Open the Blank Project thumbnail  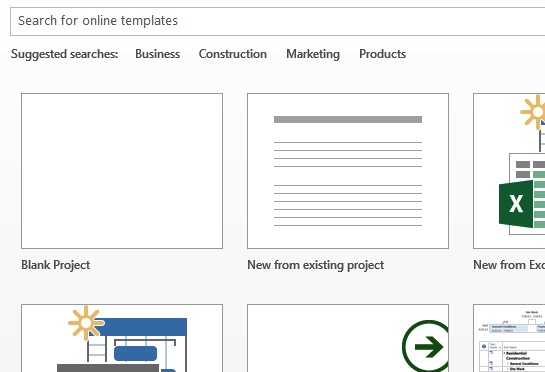pyautogui.click(x=122, y=171)
